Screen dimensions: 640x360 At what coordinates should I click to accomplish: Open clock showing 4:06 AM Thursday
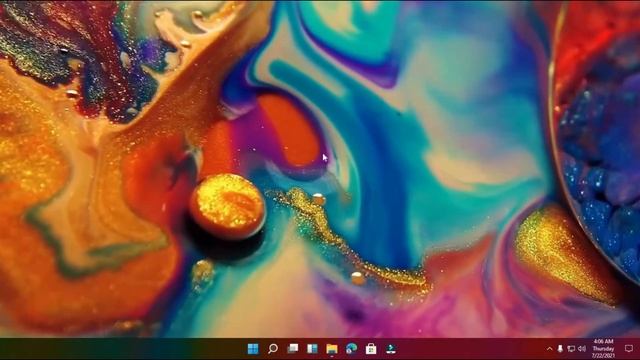[x=603, y=349]
